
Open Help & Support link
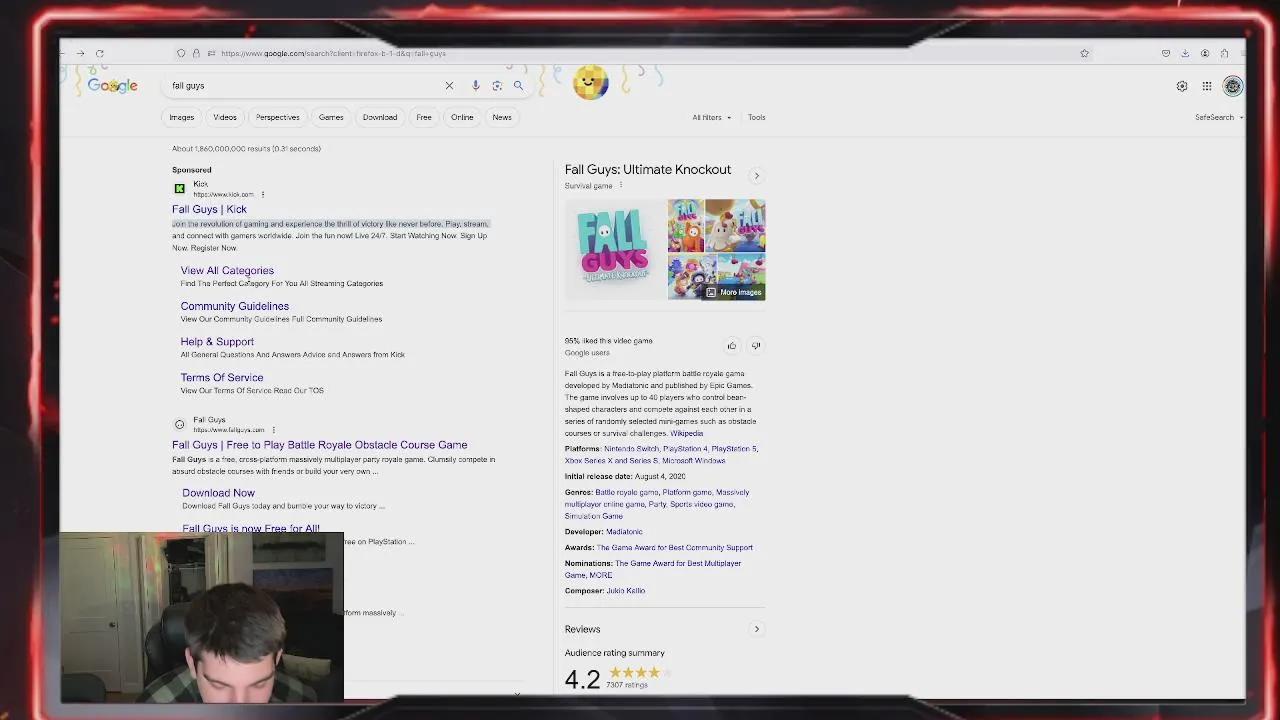coord(217,342)
